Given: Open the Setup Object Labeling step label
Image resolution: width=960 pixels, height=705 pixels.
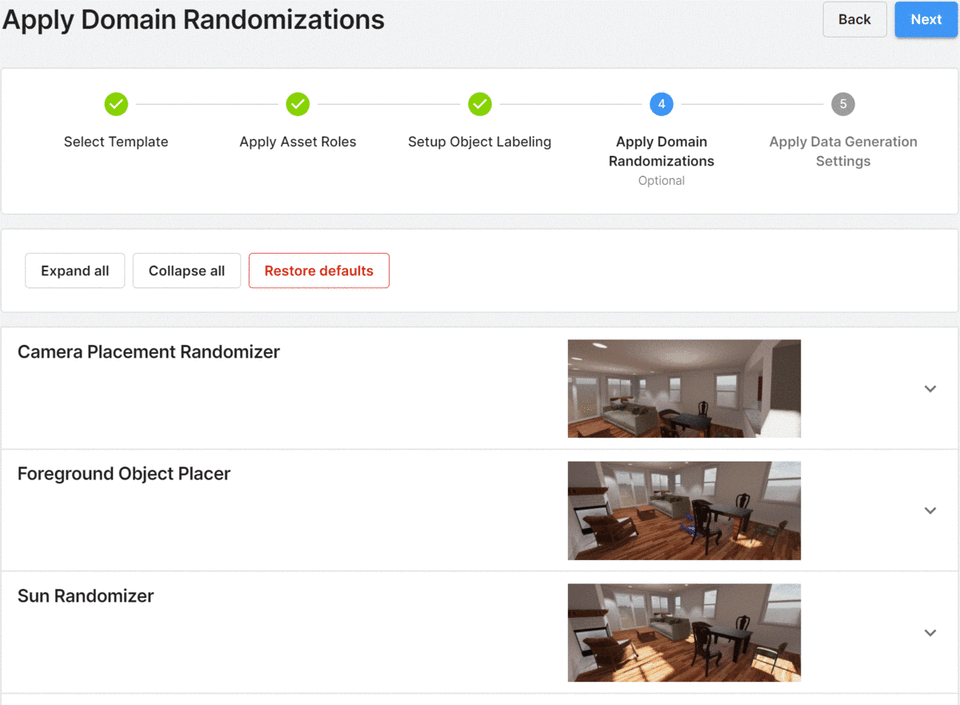Looking at the screenshot, I should (x=480, y=142).
